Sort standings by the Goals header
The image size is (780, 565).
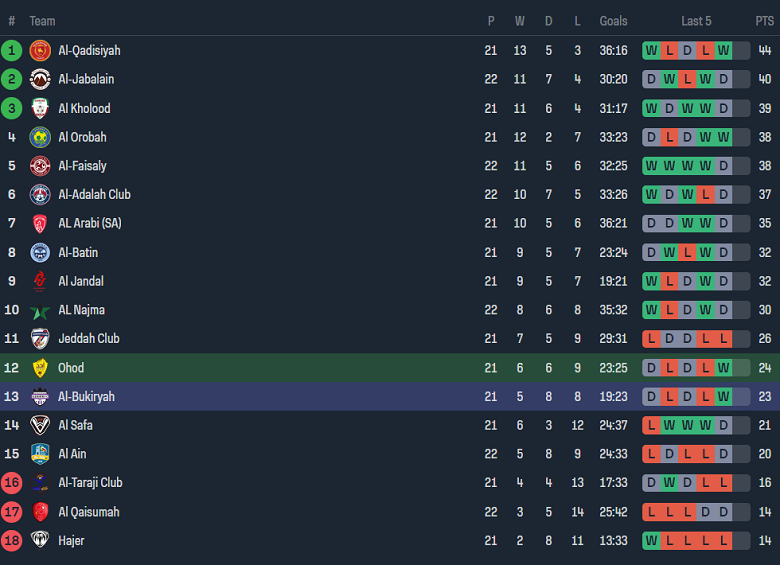[613, 21]
